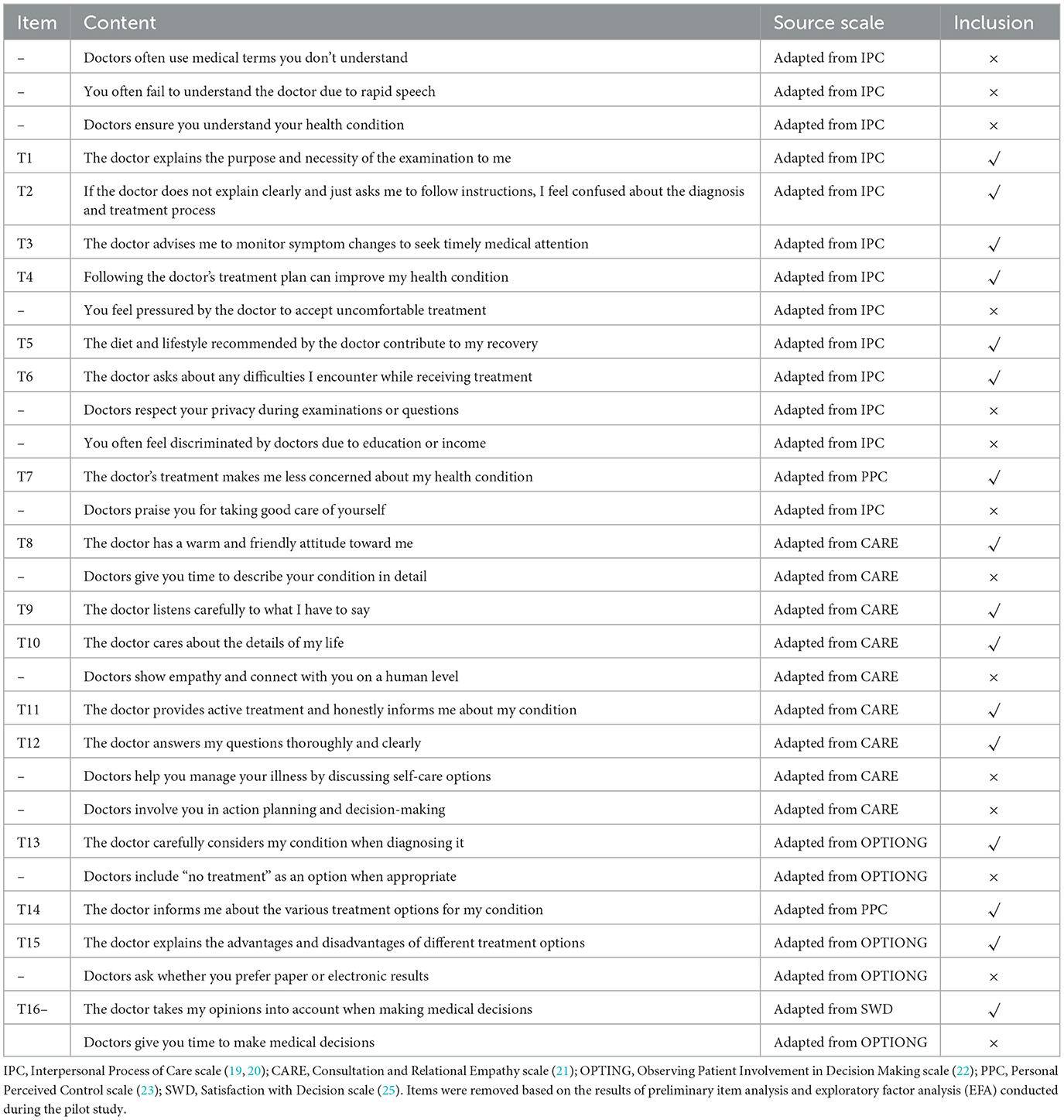Select text 'Following the doctor's treatment plan' sentence
The width and height of the screenshot is (1064, 1120).
tap(296, 277)
